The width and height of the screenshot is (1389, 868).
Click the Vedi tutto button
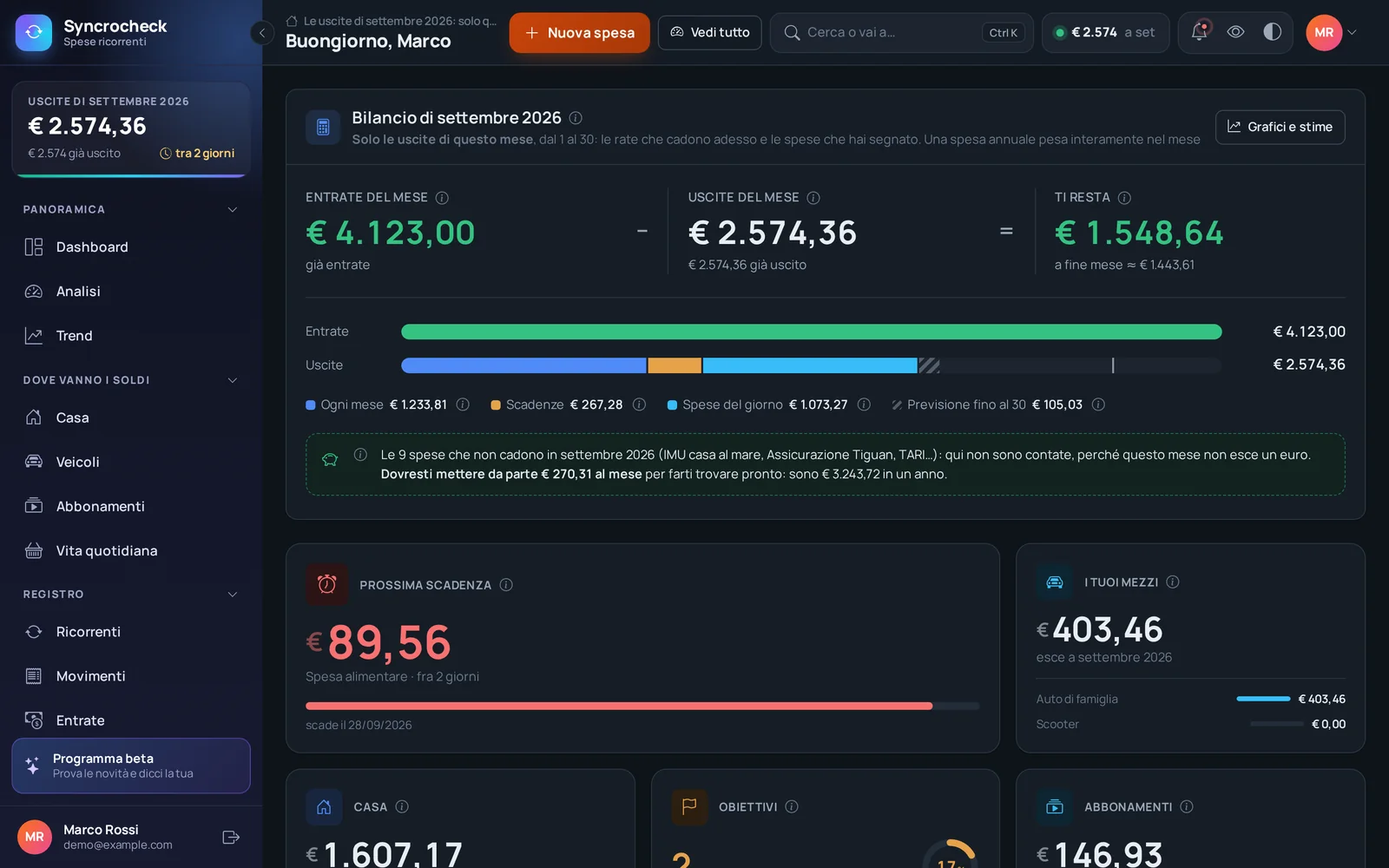tap(709, 32)
